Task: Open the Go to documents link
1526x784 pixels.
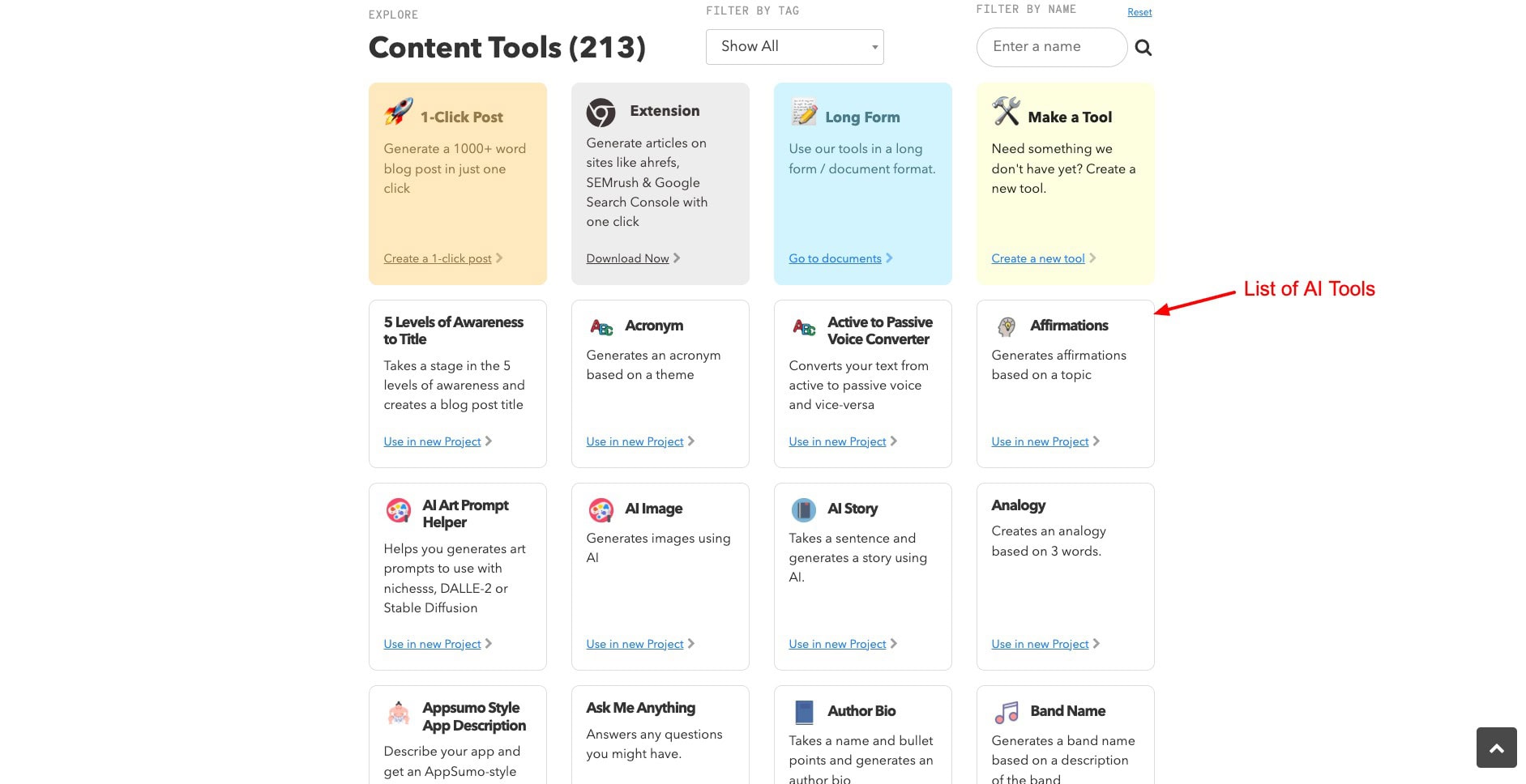Action: pyautogui.click(x=836, y=258)
